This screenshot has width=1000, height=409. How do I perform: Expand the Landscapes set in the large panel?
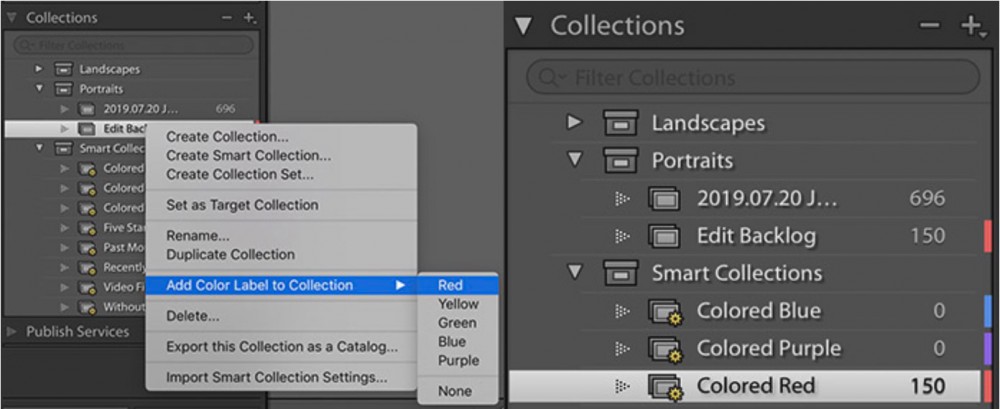(575, 122)
